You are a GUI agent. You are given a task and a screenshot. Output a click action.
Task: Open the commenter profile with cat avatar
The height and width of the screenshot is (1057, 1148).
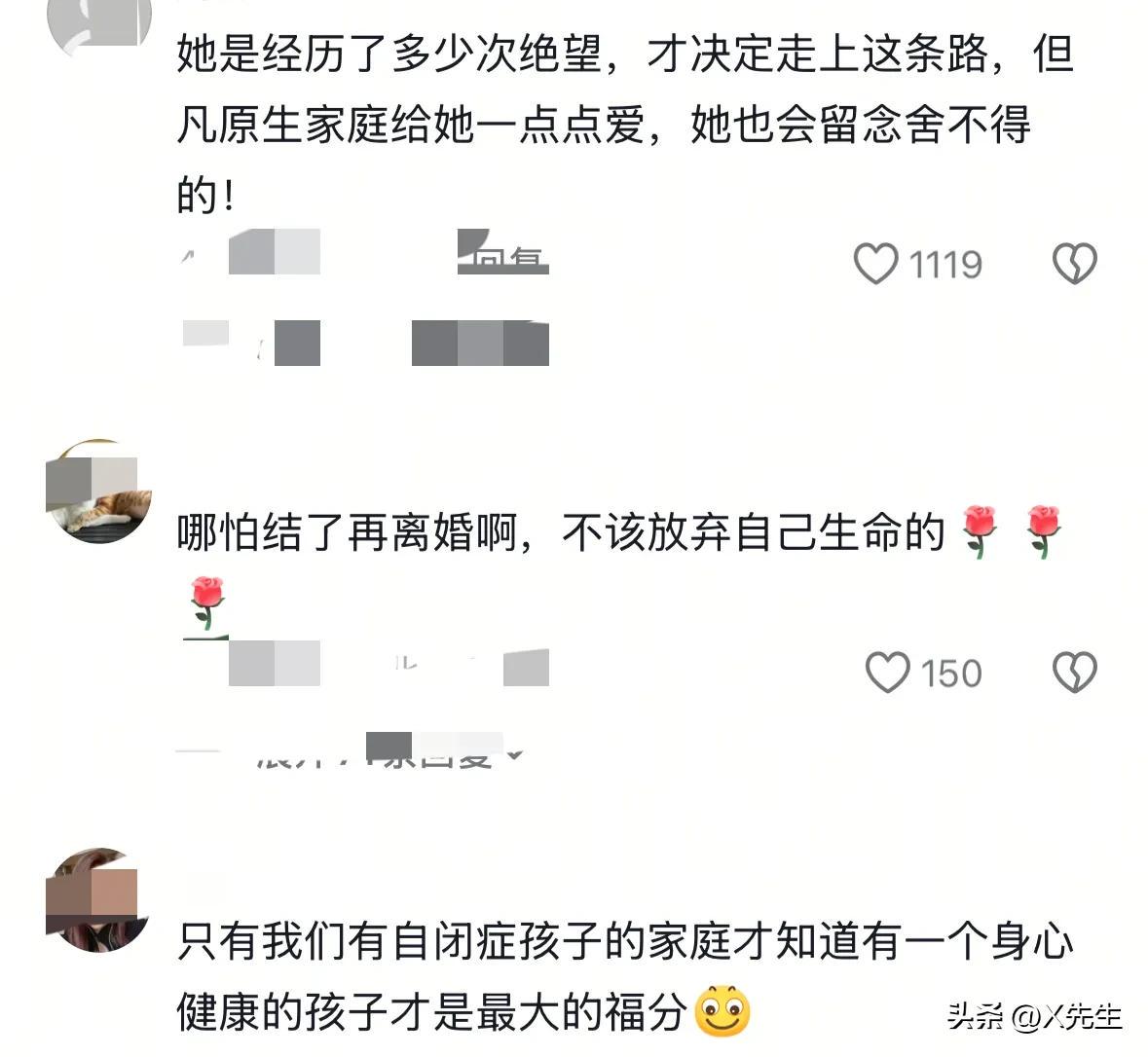pyautogui.click(x=98, y=492)
